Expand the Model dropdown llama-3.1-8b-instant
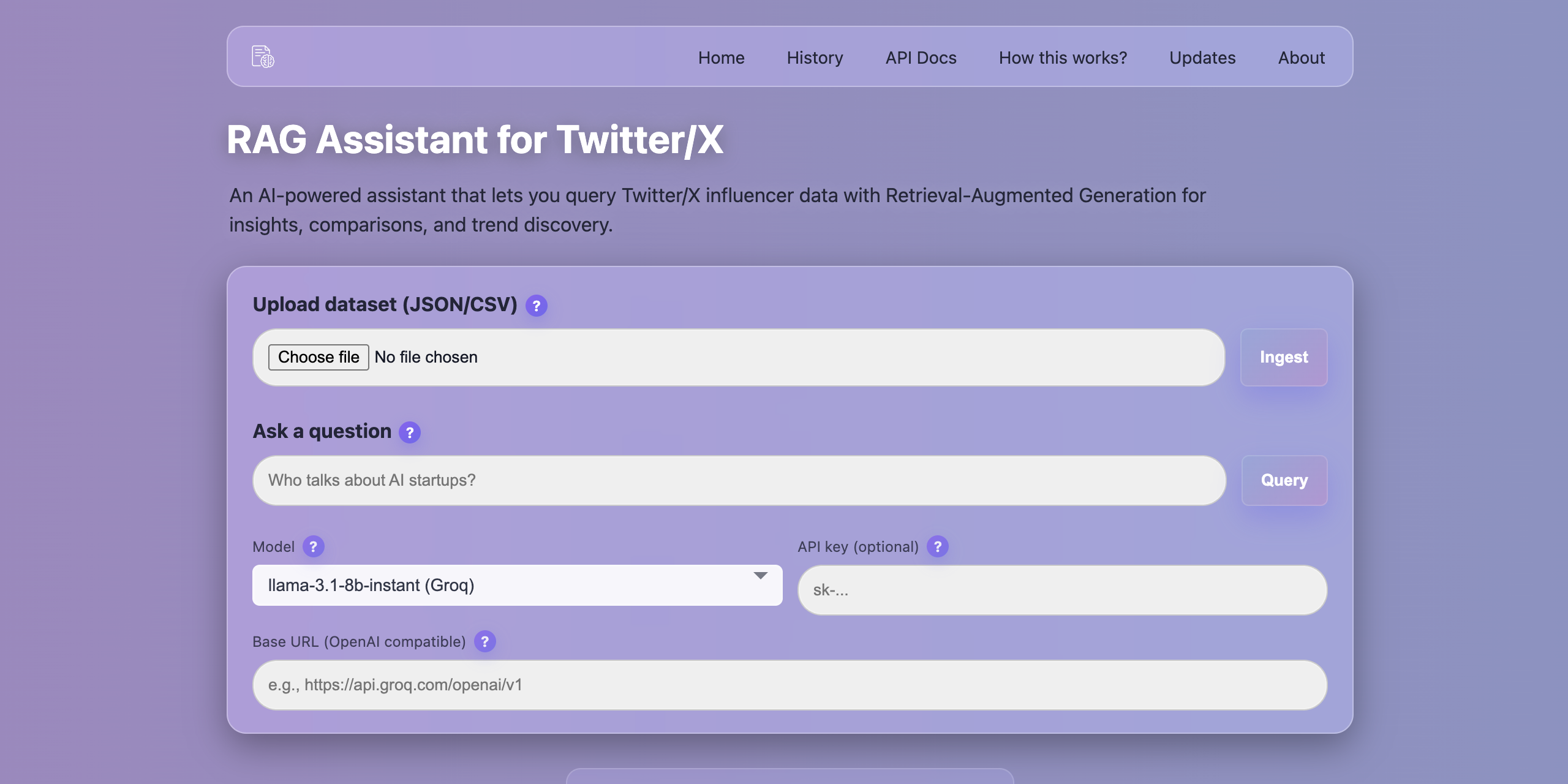The width and height of the screenshot is (1568, 784). click(x=518, y=585)
